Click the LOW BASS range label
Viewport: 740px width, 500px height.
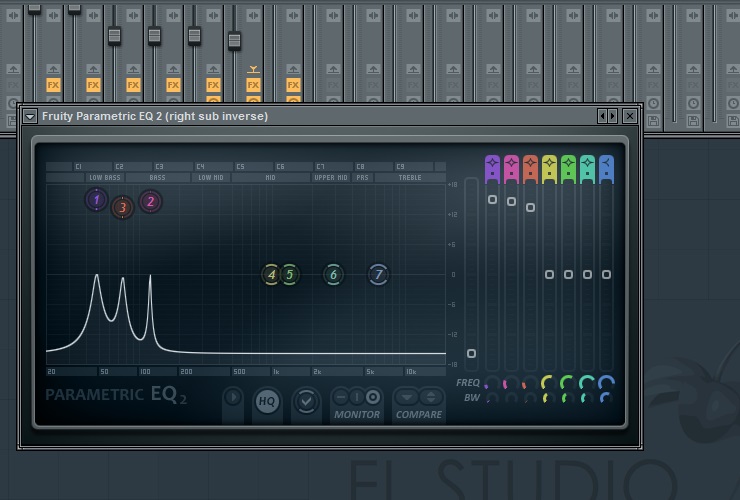pyautogui.click(x=105, y=178)
